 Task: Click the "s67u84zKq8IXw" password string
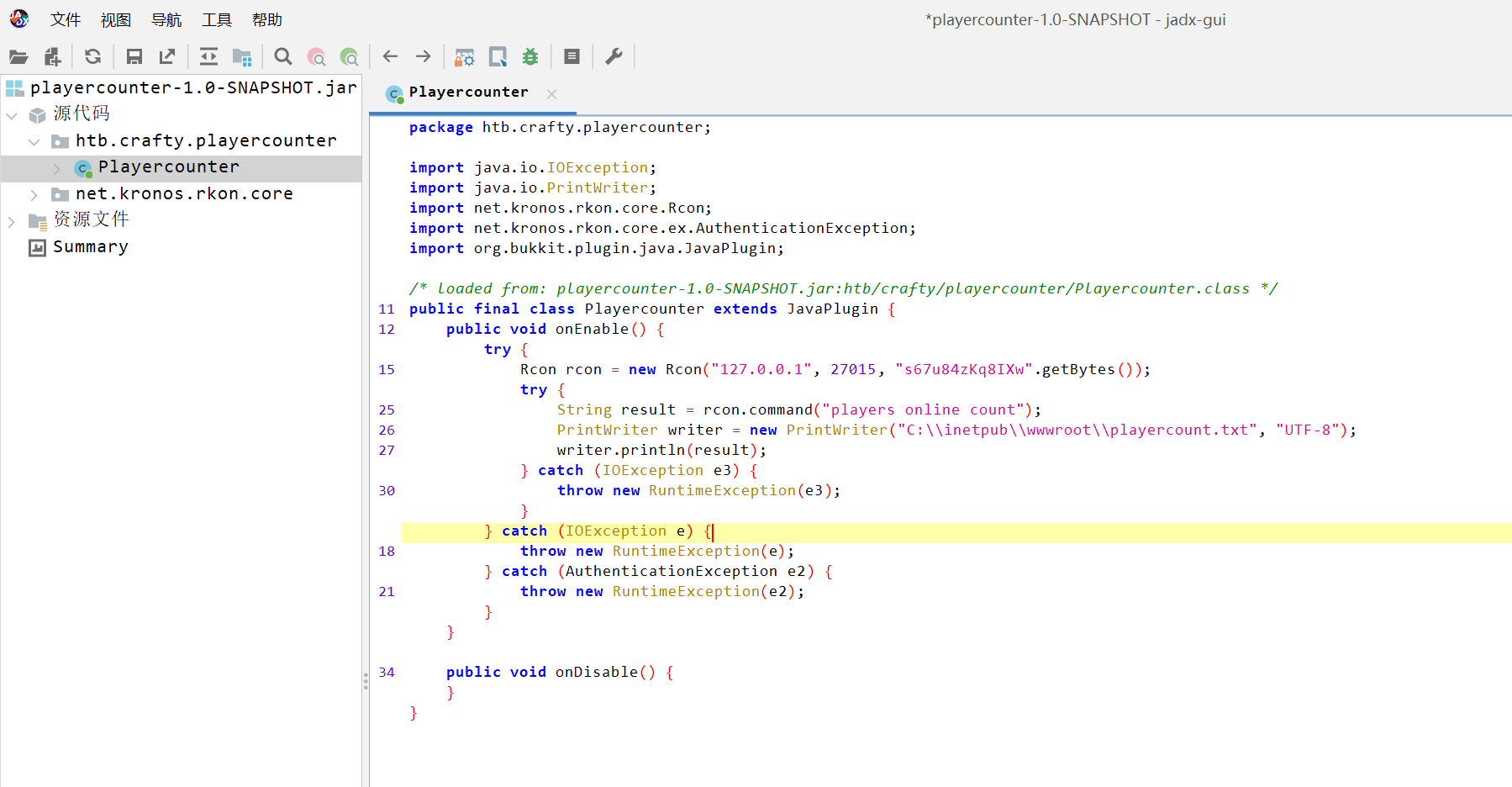click(964, 369)
